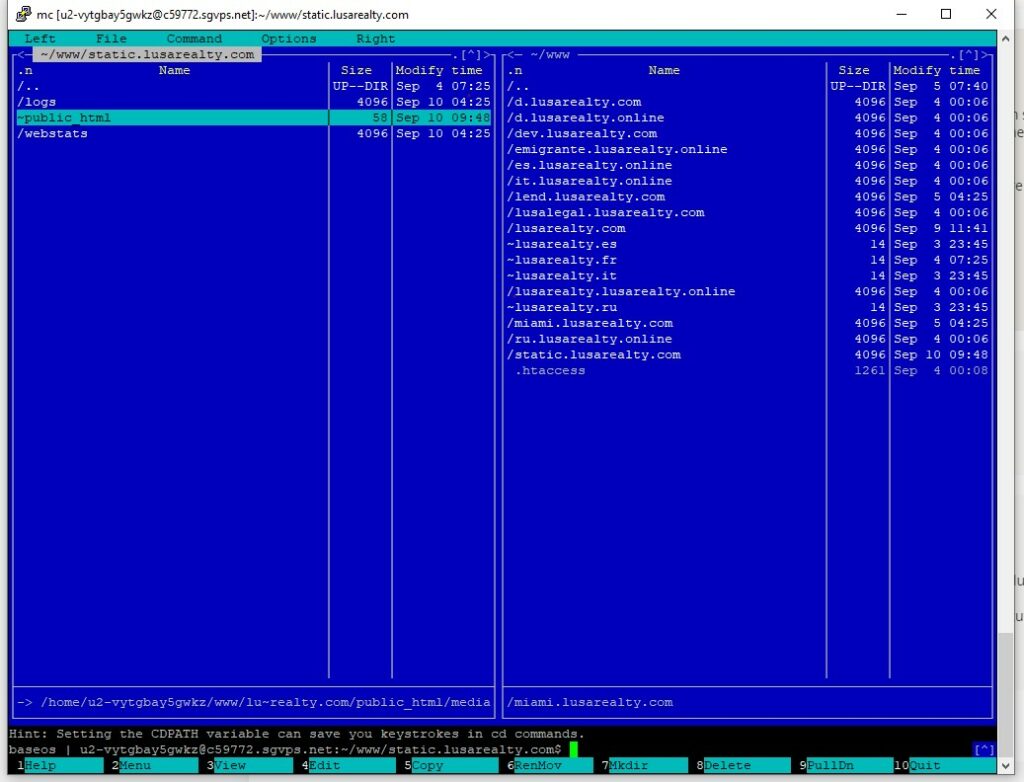
Task: Click right panel history forward arrow
Action: coord(985,55)
